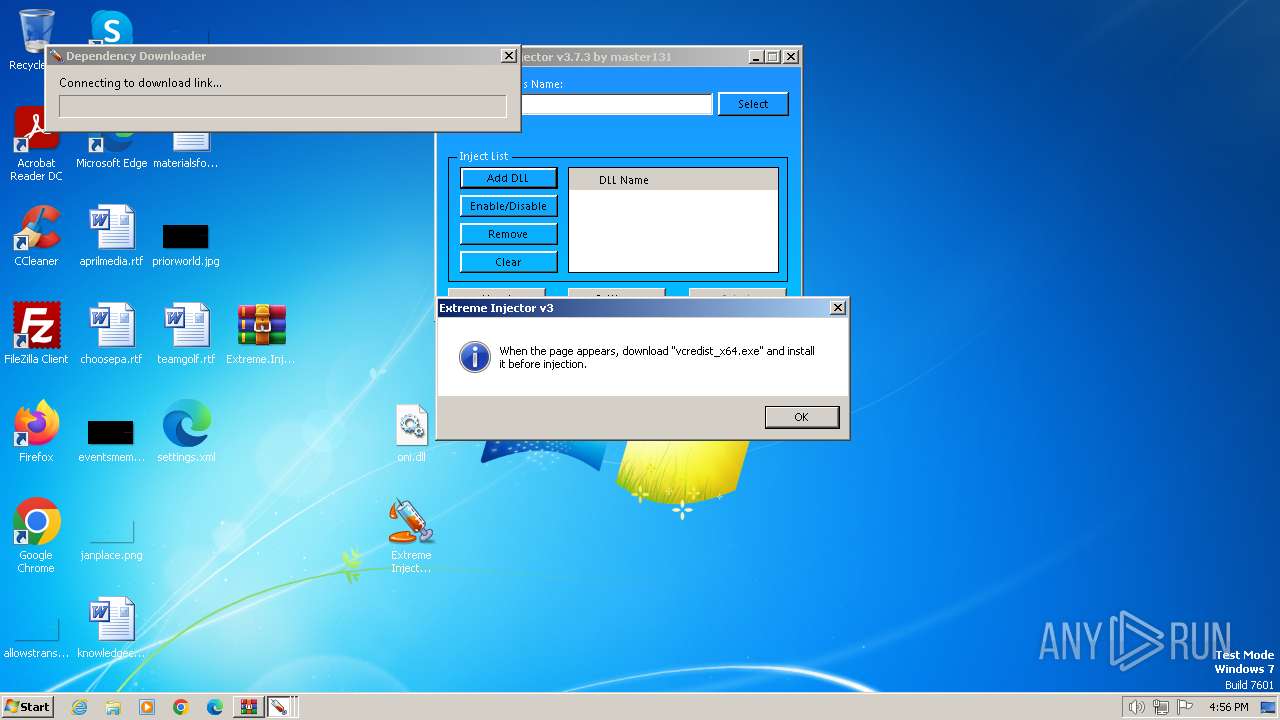Open the Action Center flag icon

click(1184, 707)
